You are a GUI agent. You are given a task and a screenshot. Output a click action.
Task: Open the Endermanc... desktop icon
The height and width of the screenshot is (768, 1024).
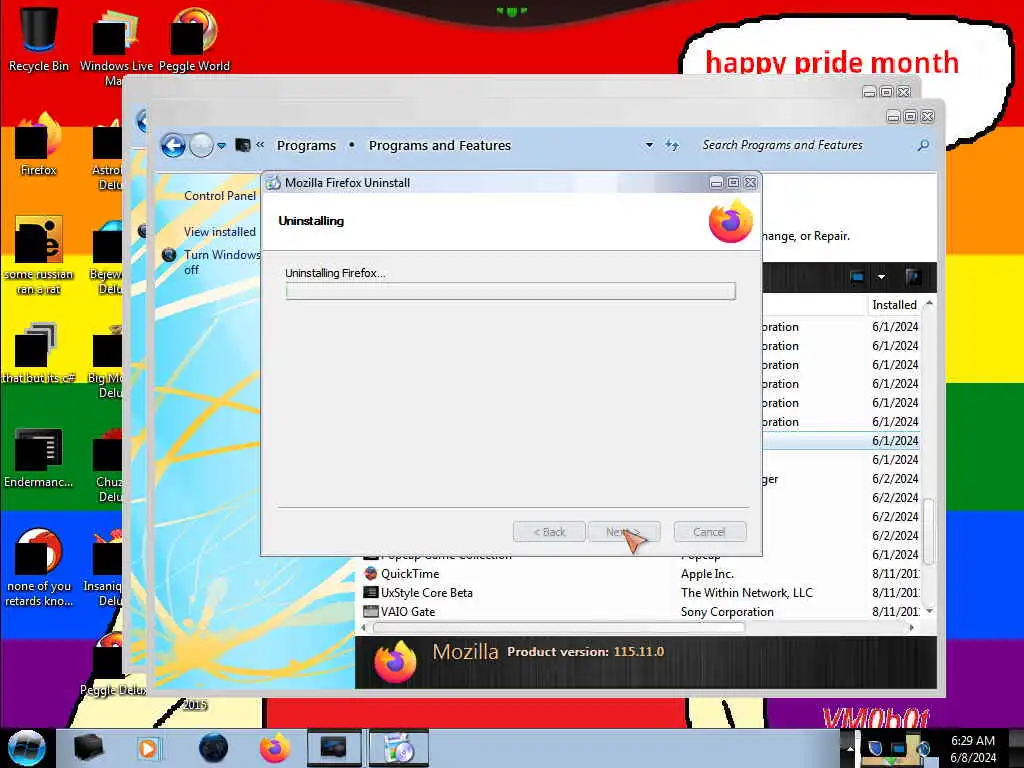click(39, 457)
